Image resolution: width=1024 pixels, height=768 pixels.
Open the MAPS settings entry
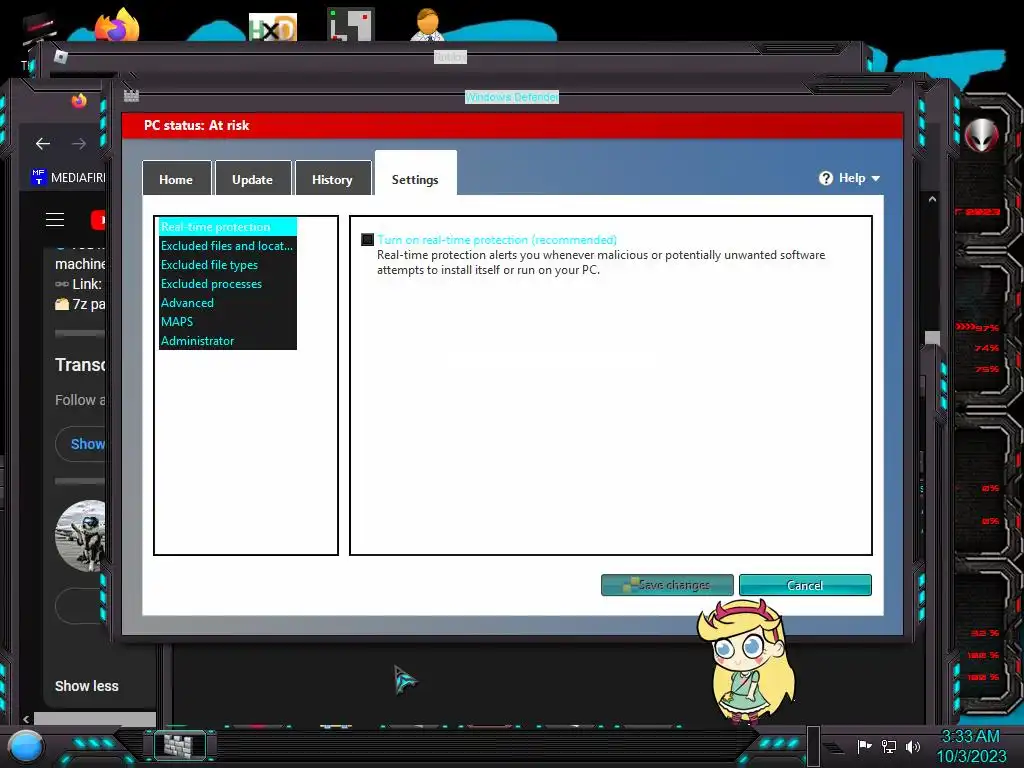click(227, 321)
